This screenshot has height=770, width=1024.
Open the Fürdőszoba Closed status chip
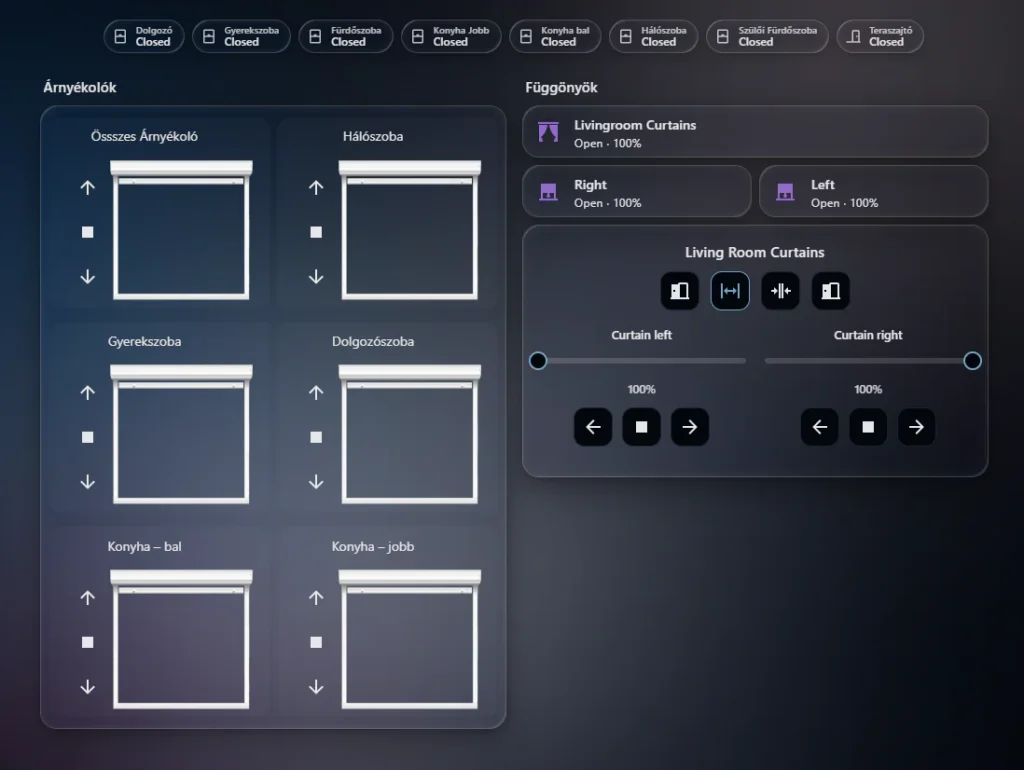[345, 36]
